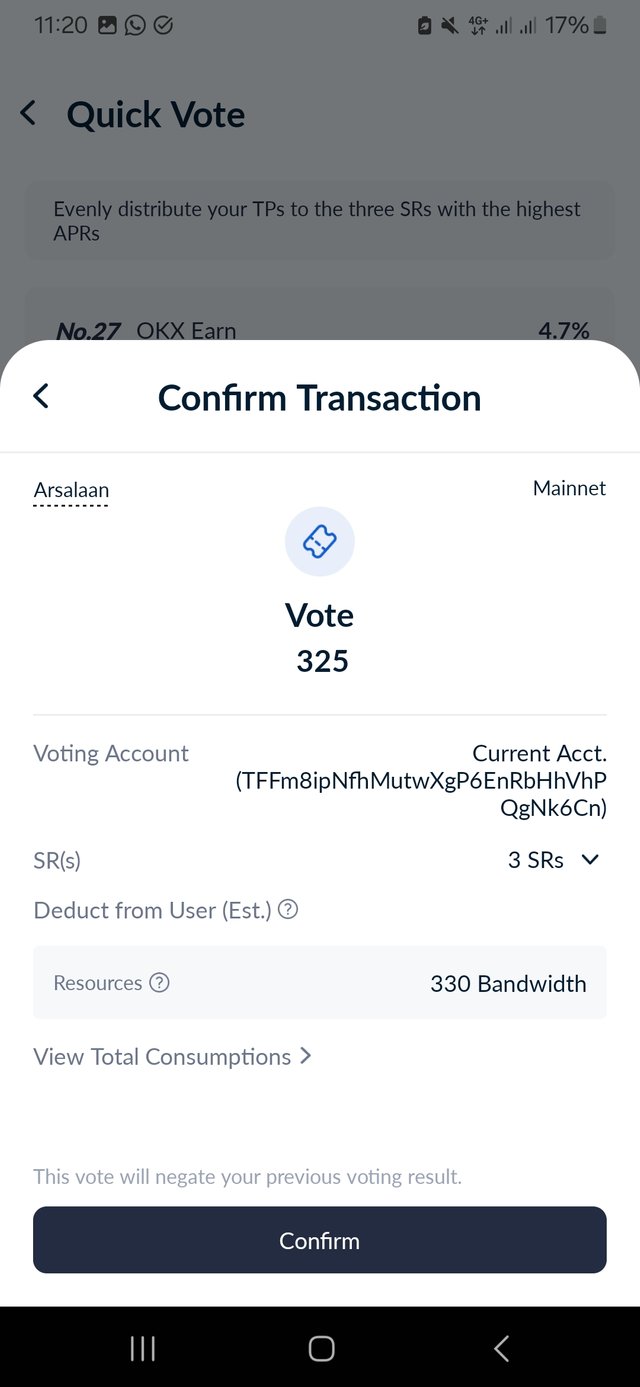
Task: Tap the vote amount 325
Action: (322, 661)
